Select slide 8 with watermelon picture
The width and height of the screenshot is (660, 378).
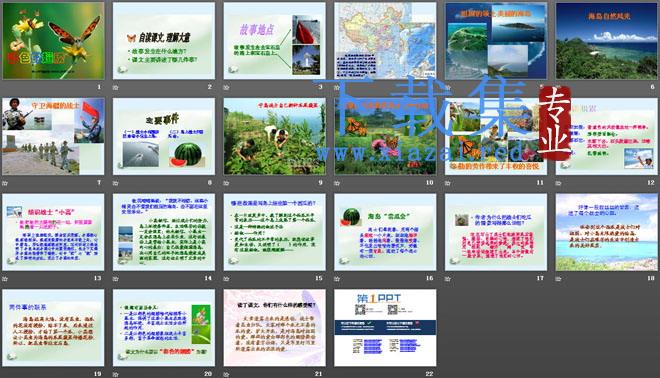[x=164, y=136]
